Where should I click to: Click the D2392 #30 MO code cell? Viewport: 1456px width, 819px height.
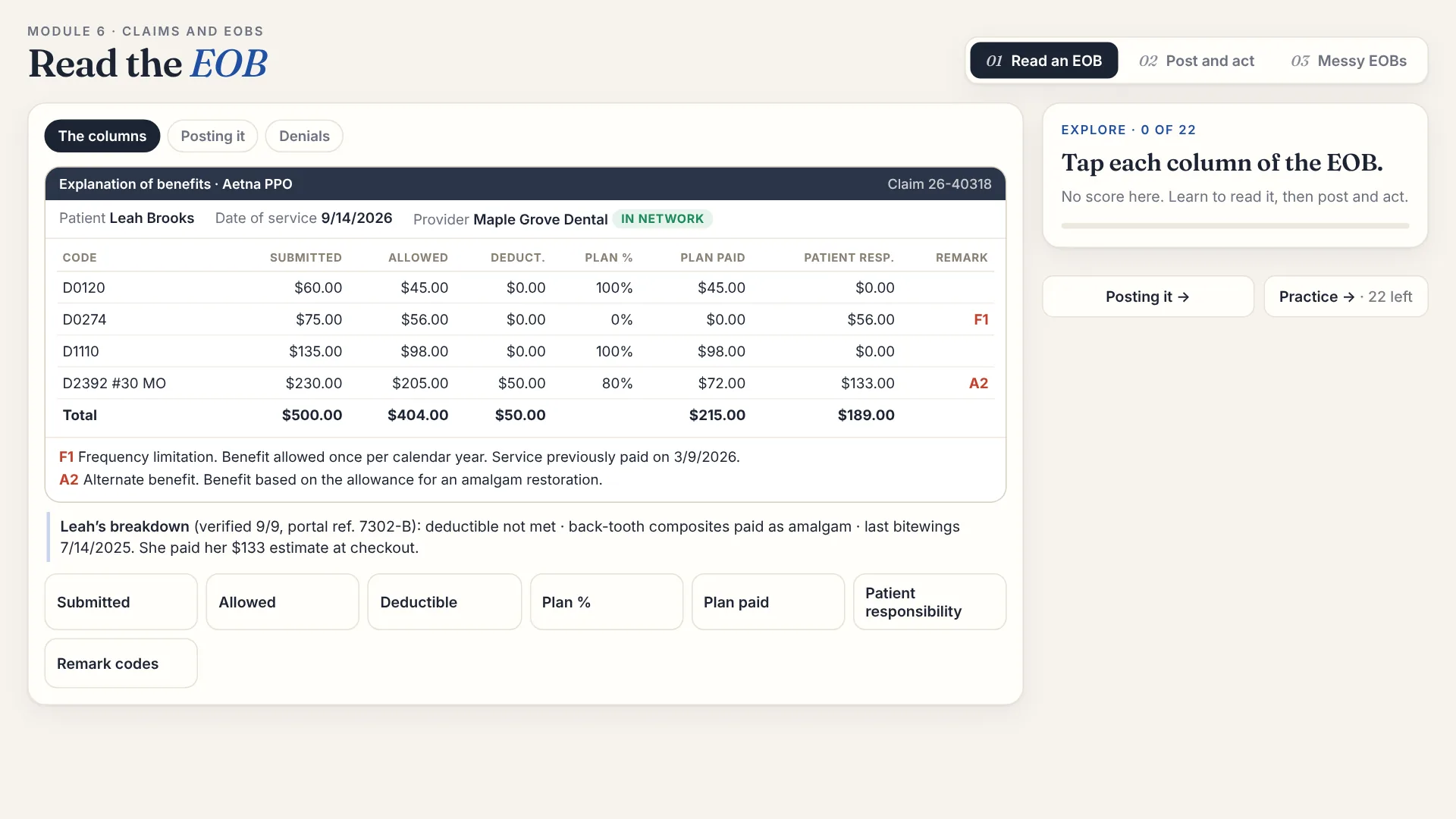click(x=114, y=384)
